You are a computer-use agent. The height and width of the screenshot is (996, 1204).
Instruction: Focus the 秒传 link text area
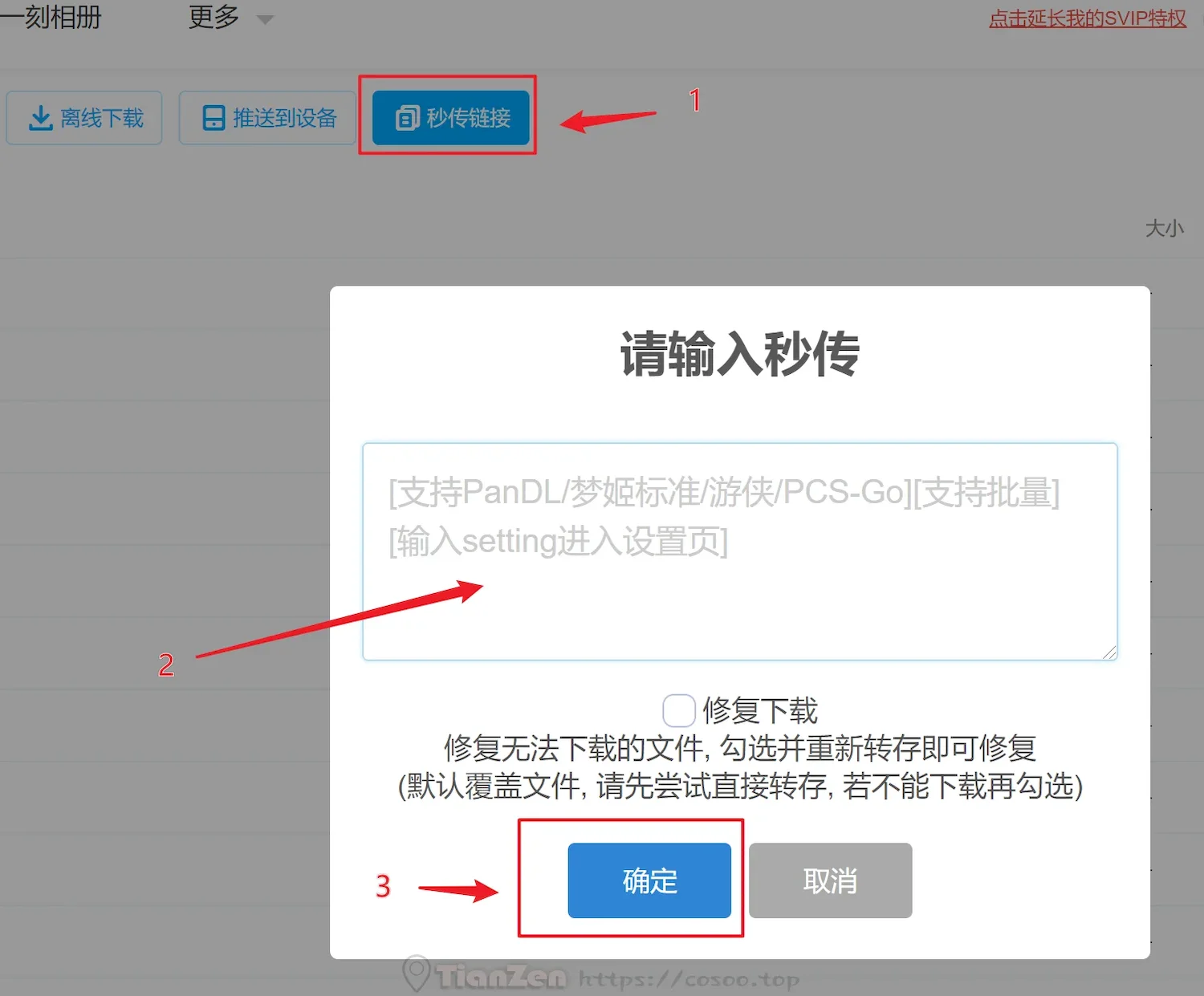click(x=740, y=552)
